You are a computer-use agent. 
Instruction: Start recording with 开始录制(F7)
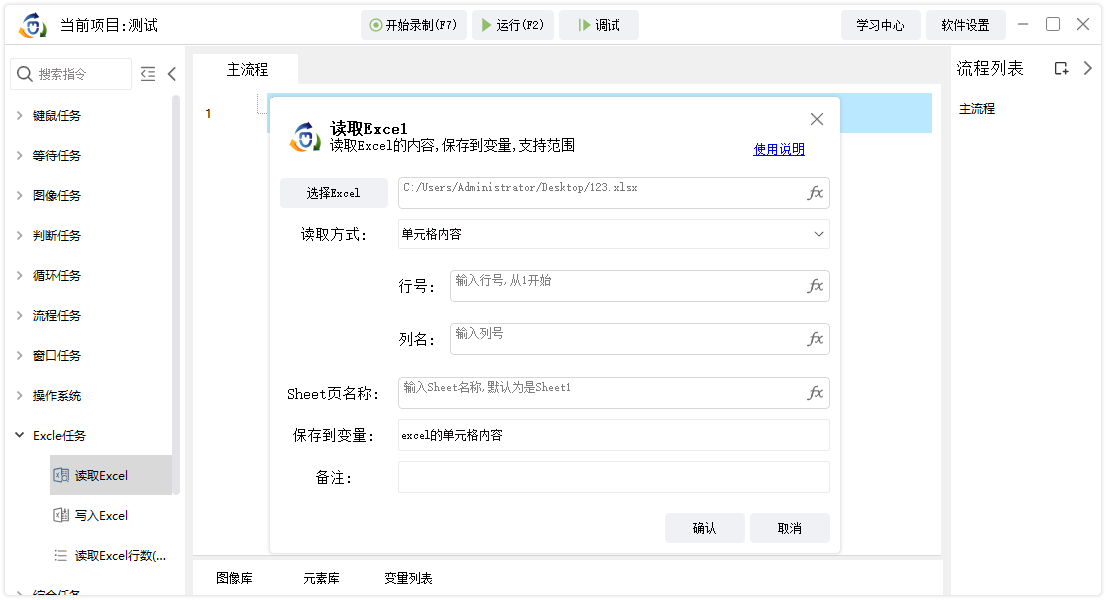tap(414, 25)
